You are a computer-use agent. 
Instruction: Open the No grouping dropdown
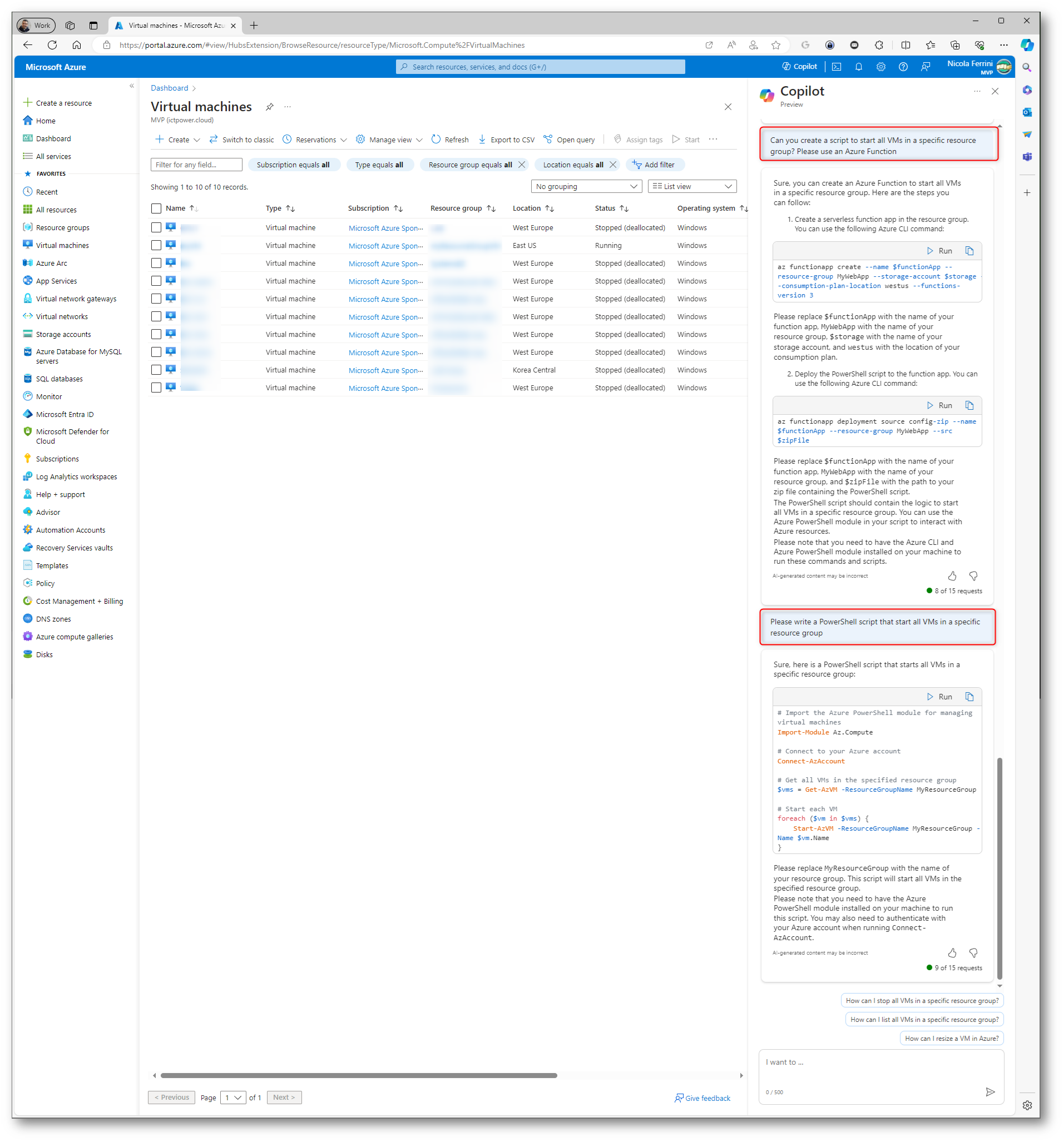586,187
